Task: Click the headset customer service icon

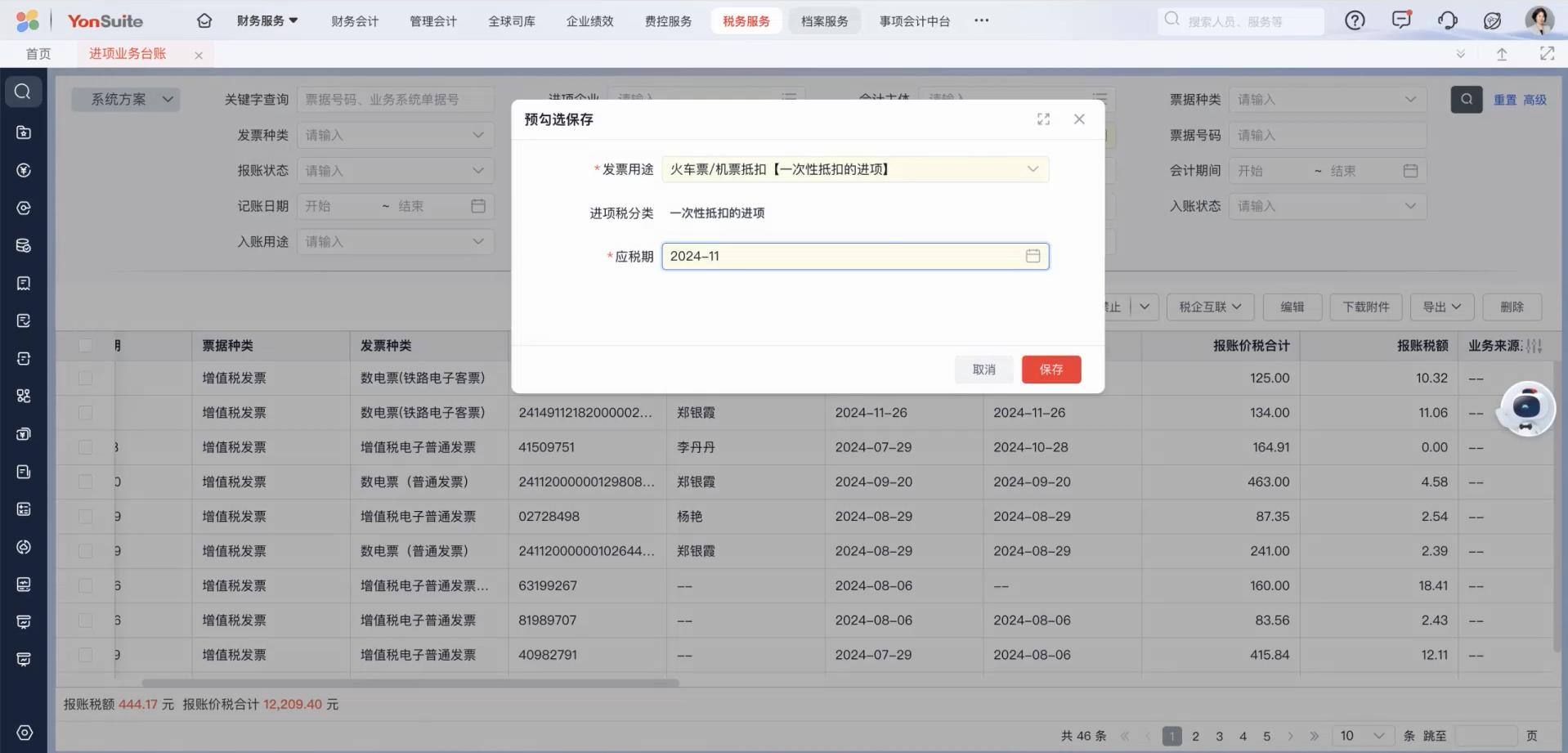Action: tap(1447, 20)
